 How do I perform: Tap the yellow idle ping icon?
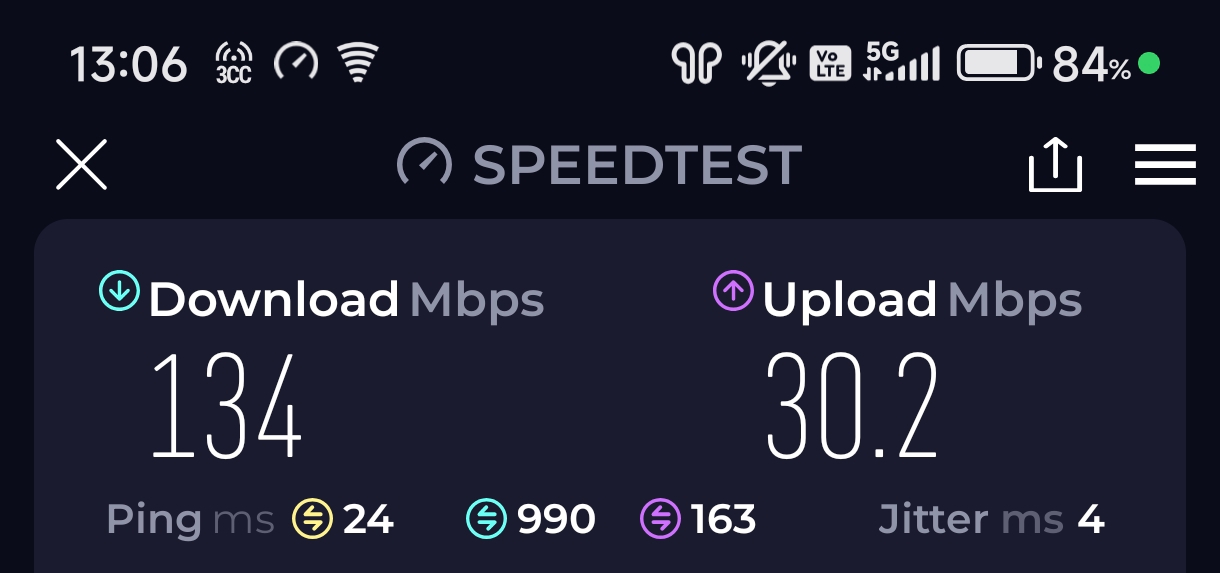pyautogui.click(x=311, y=519)
